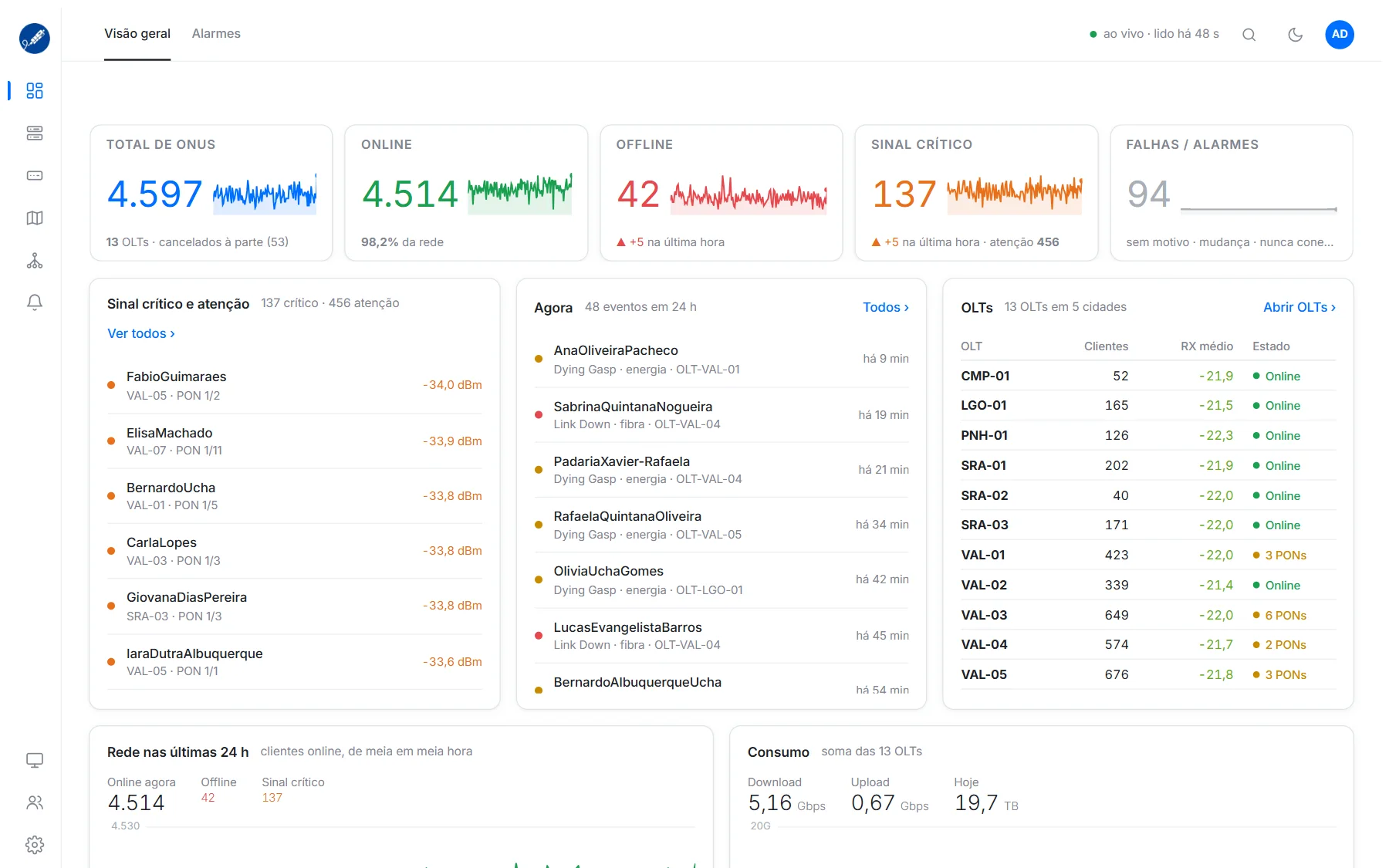Open the Online 4.514 card

click(466, 193)
